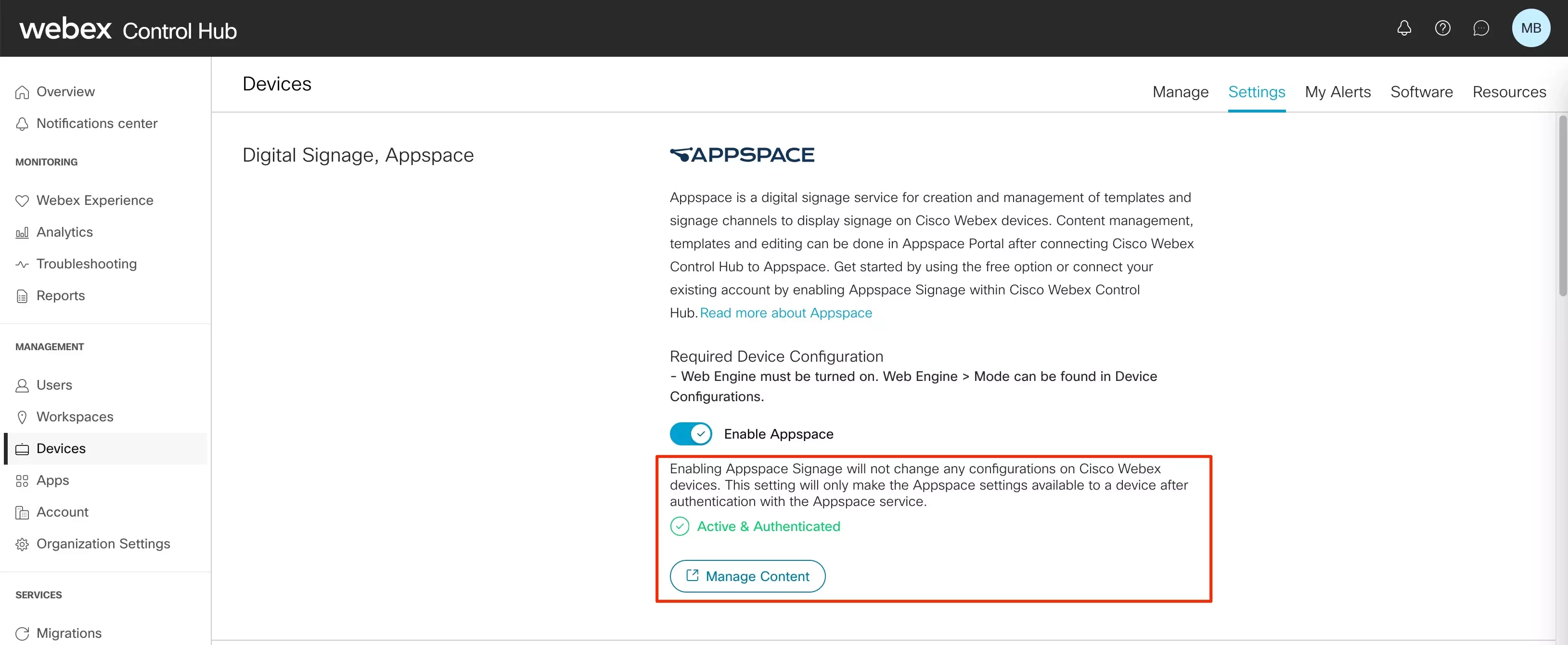Image resolution: width=1568 pixels, height=645 pixels.
Task: Open Troubleshooting in the sidebar
Action: (x=87, y=264)
